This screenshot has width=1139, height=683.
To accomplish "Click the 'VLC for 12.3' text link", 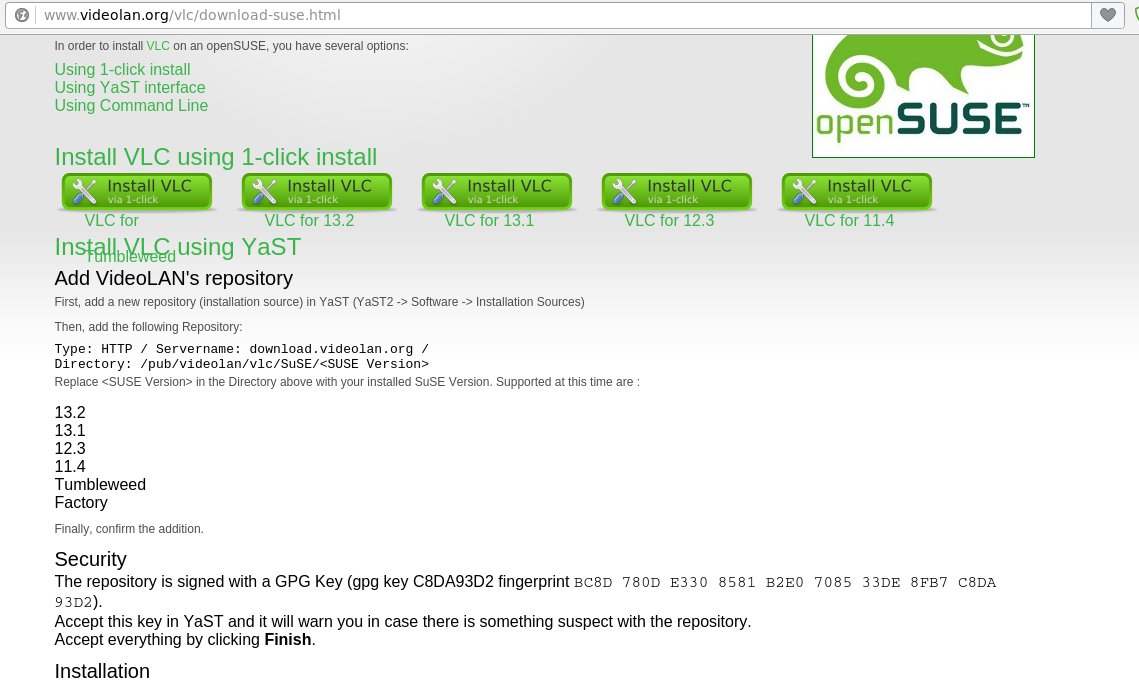I will (670, 220).
